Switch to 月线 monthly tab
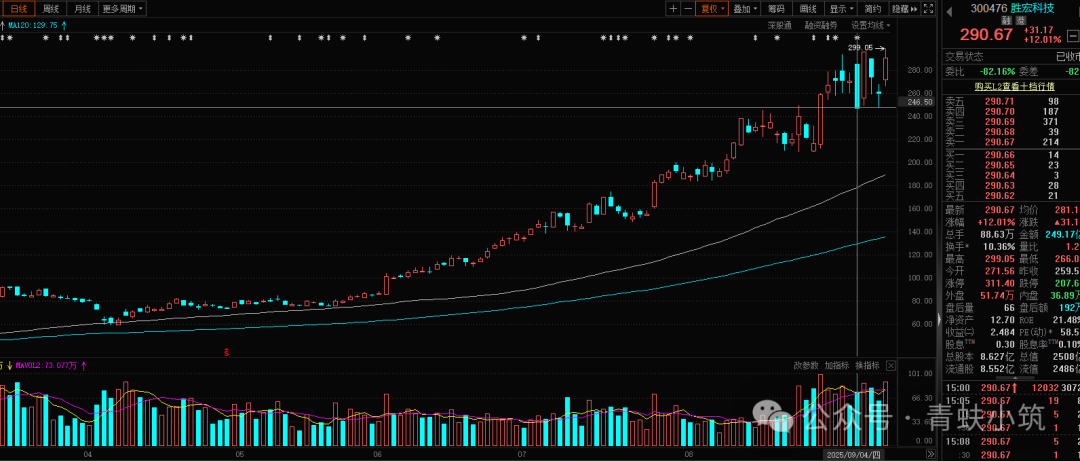The image size is (1080, 461). click(x=82, y=9)
